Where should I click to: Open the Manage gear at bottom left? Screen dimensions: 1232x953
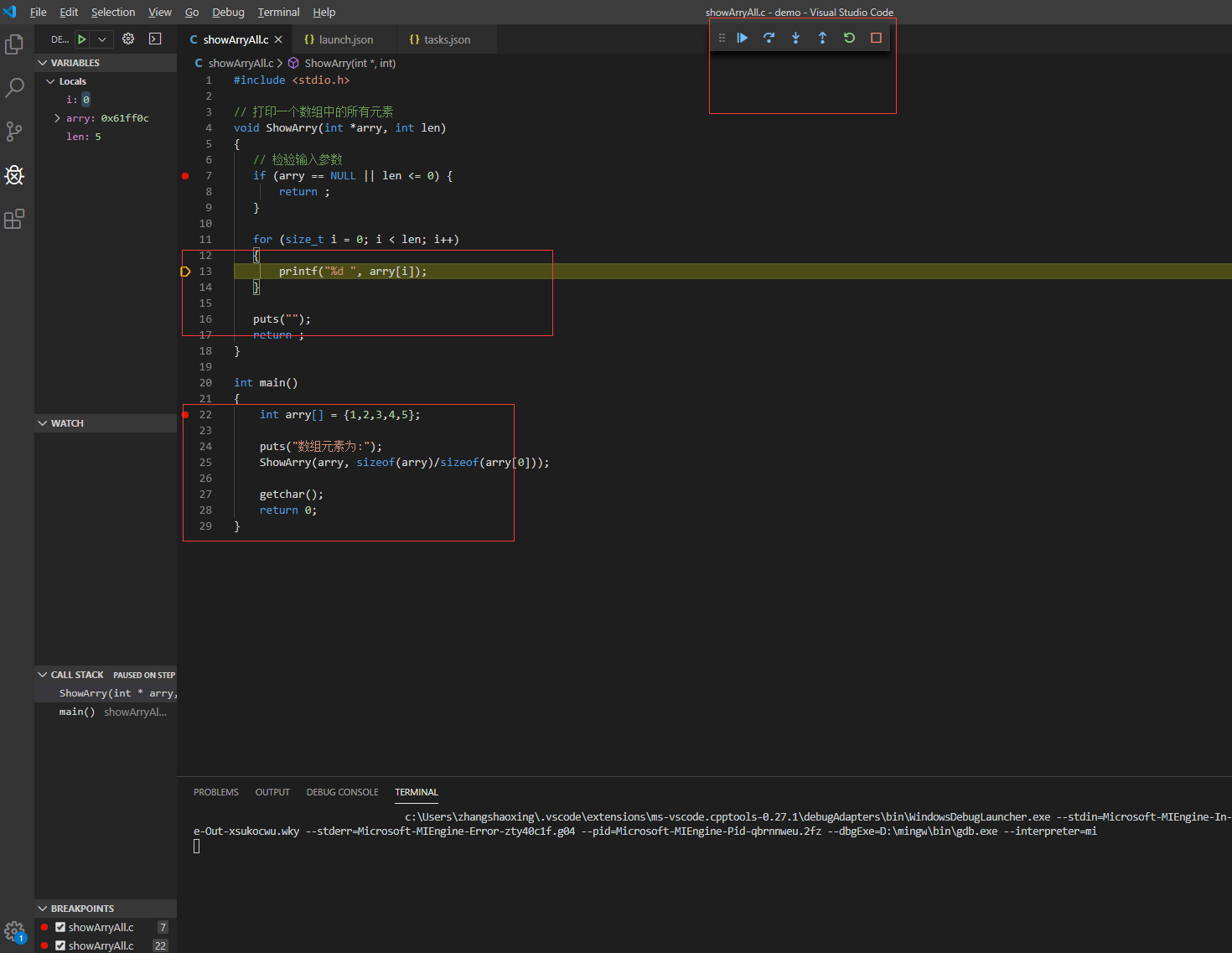(x=14, y=931)
